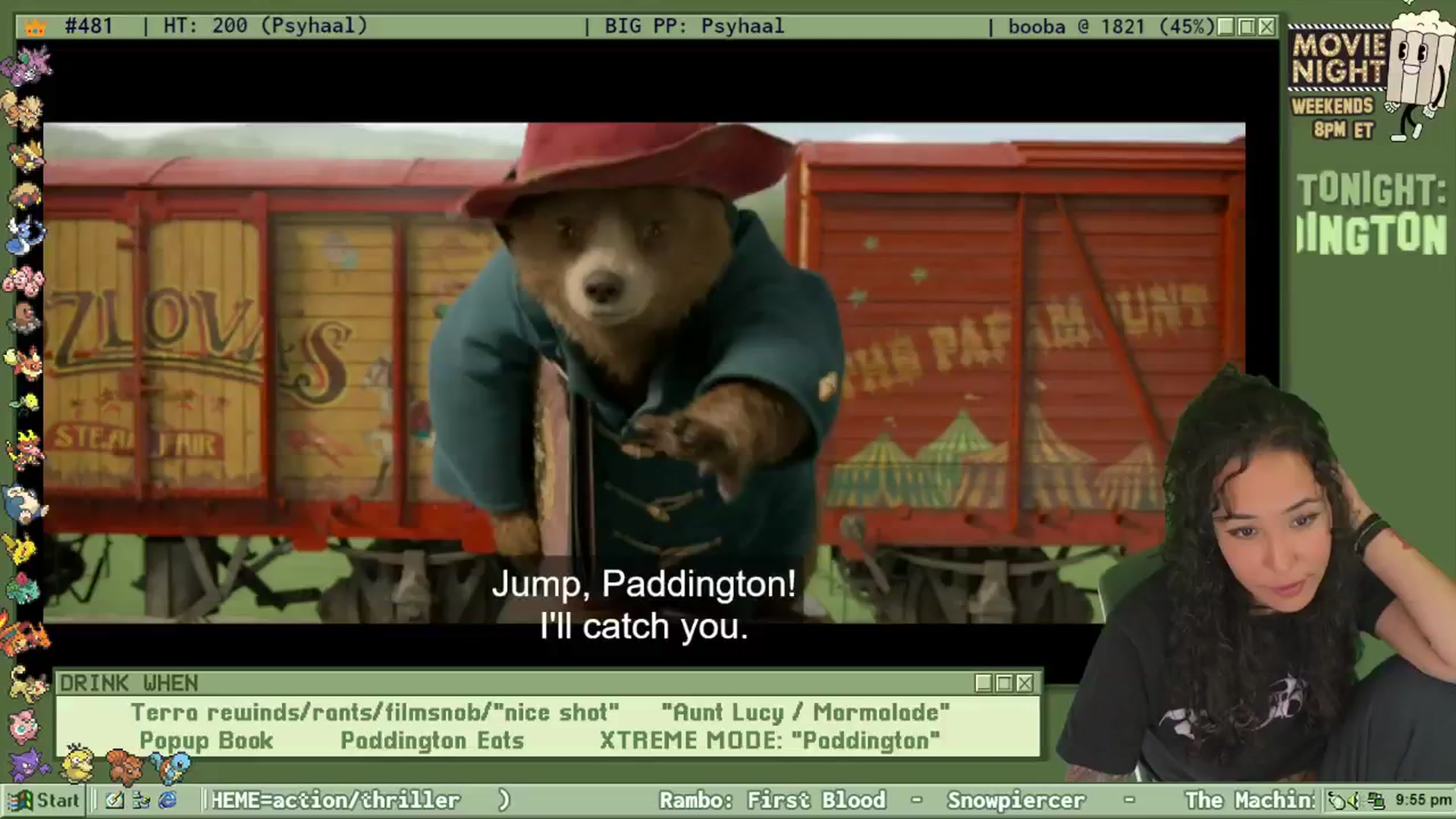Click the "DRINK WHEN" window title
1456x819 pixels.
pos(129,683)
